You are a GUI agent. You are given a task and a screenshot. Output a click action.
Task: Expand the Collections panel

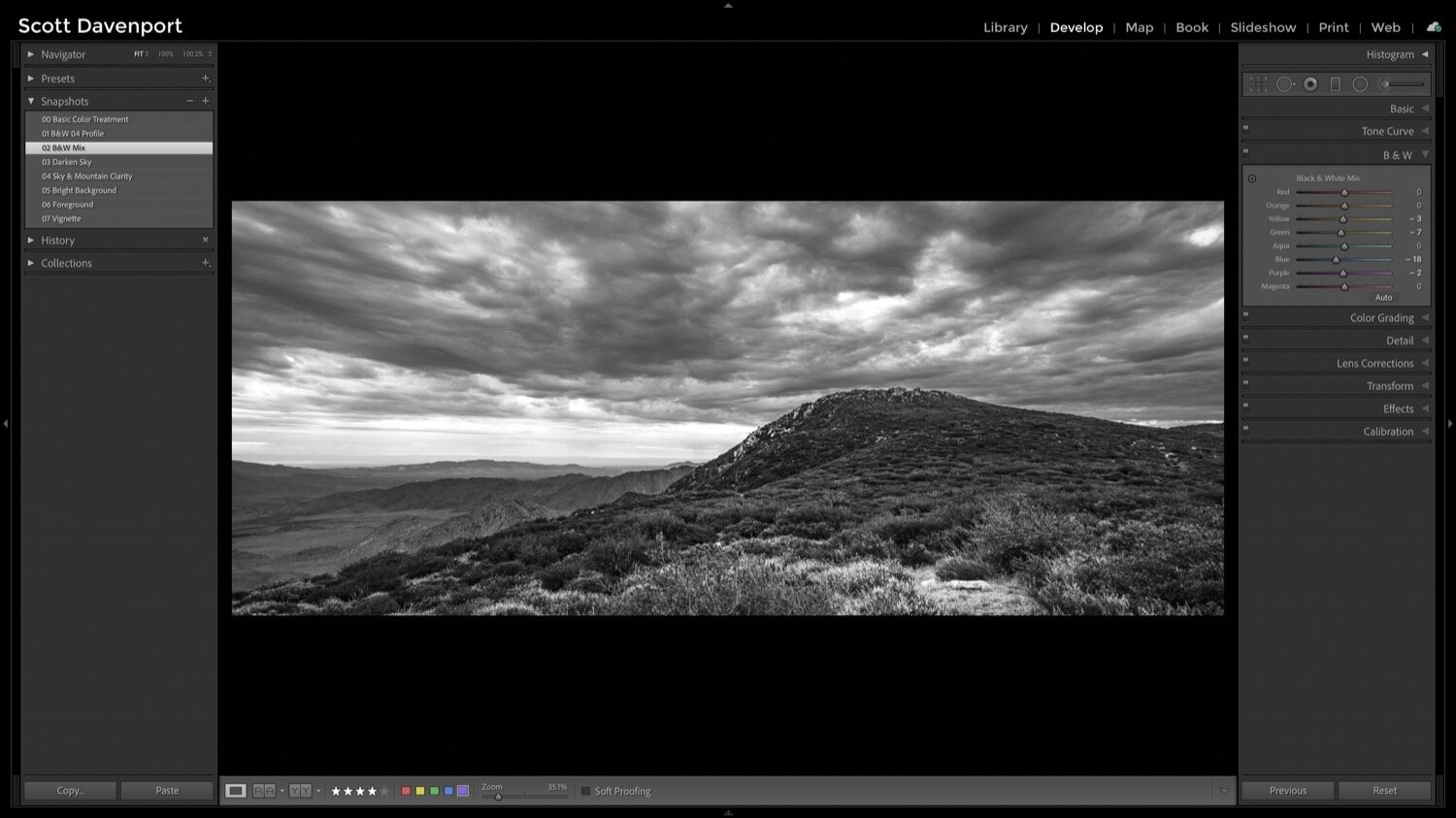(x=31, y=263)
